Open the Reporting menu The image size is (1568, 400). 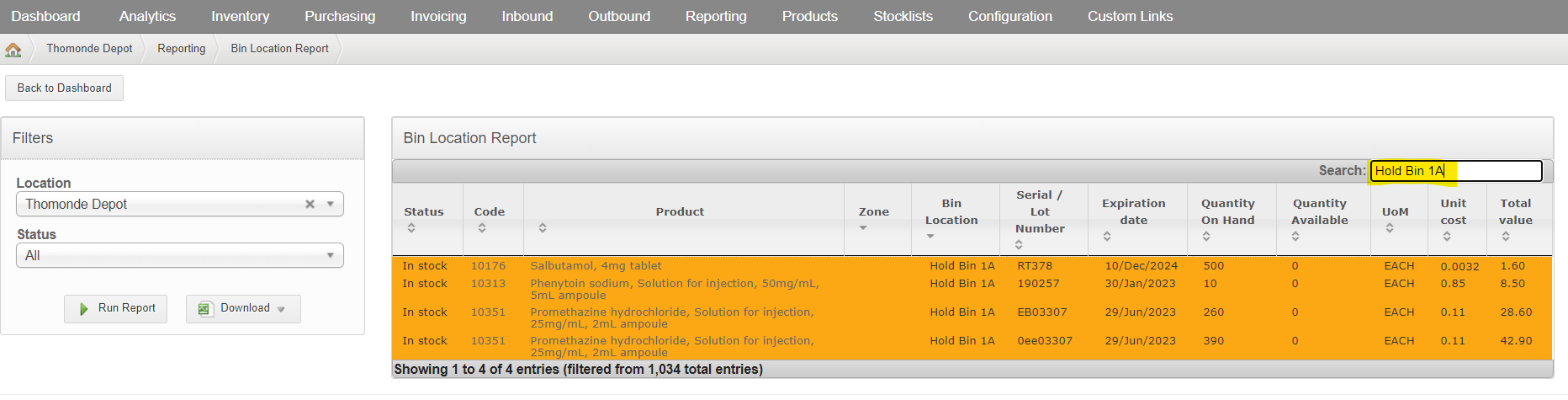click(716, 16)
